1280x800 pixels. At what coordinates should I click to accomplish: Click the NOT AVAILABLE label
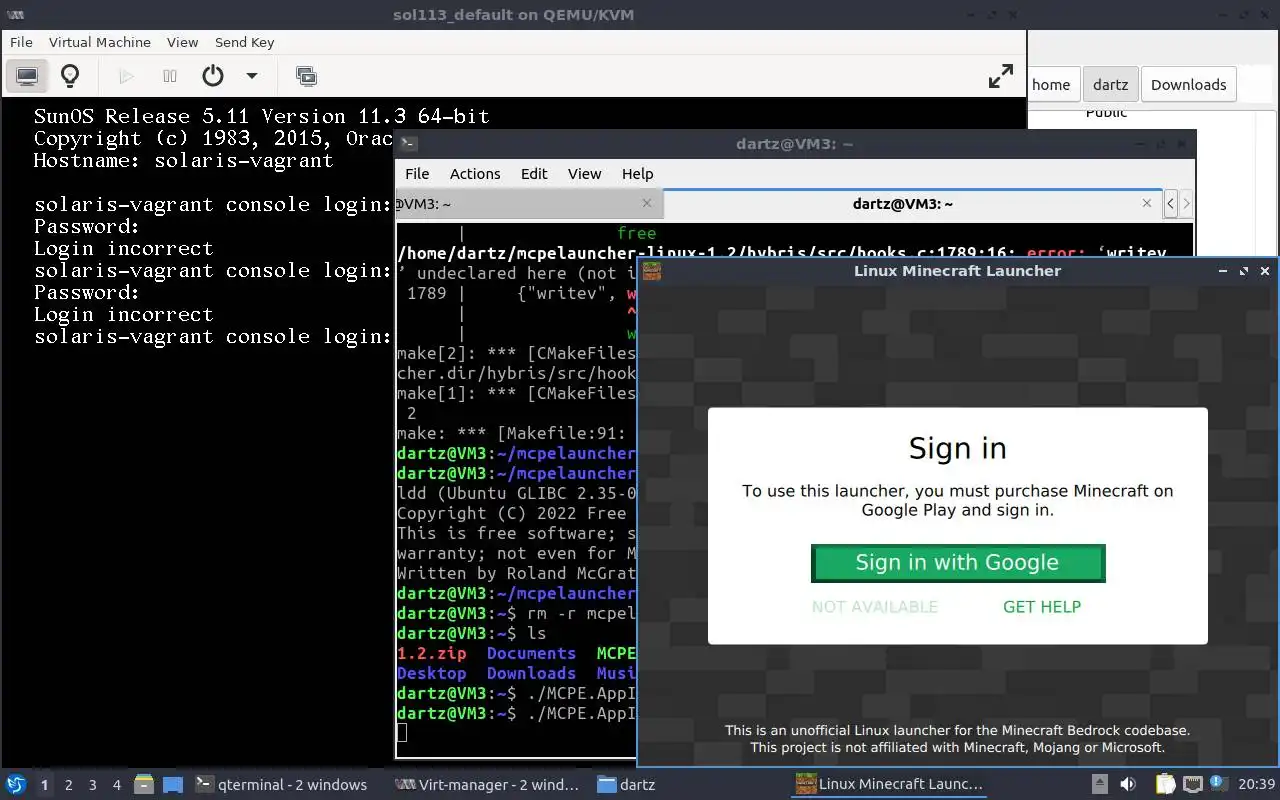(875, 607)
